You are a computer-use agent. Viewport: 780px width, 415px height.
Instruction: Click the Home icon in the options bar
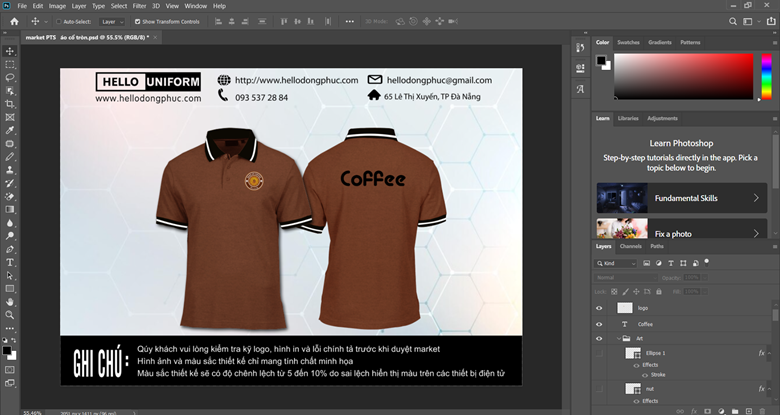tap(14, 21)
